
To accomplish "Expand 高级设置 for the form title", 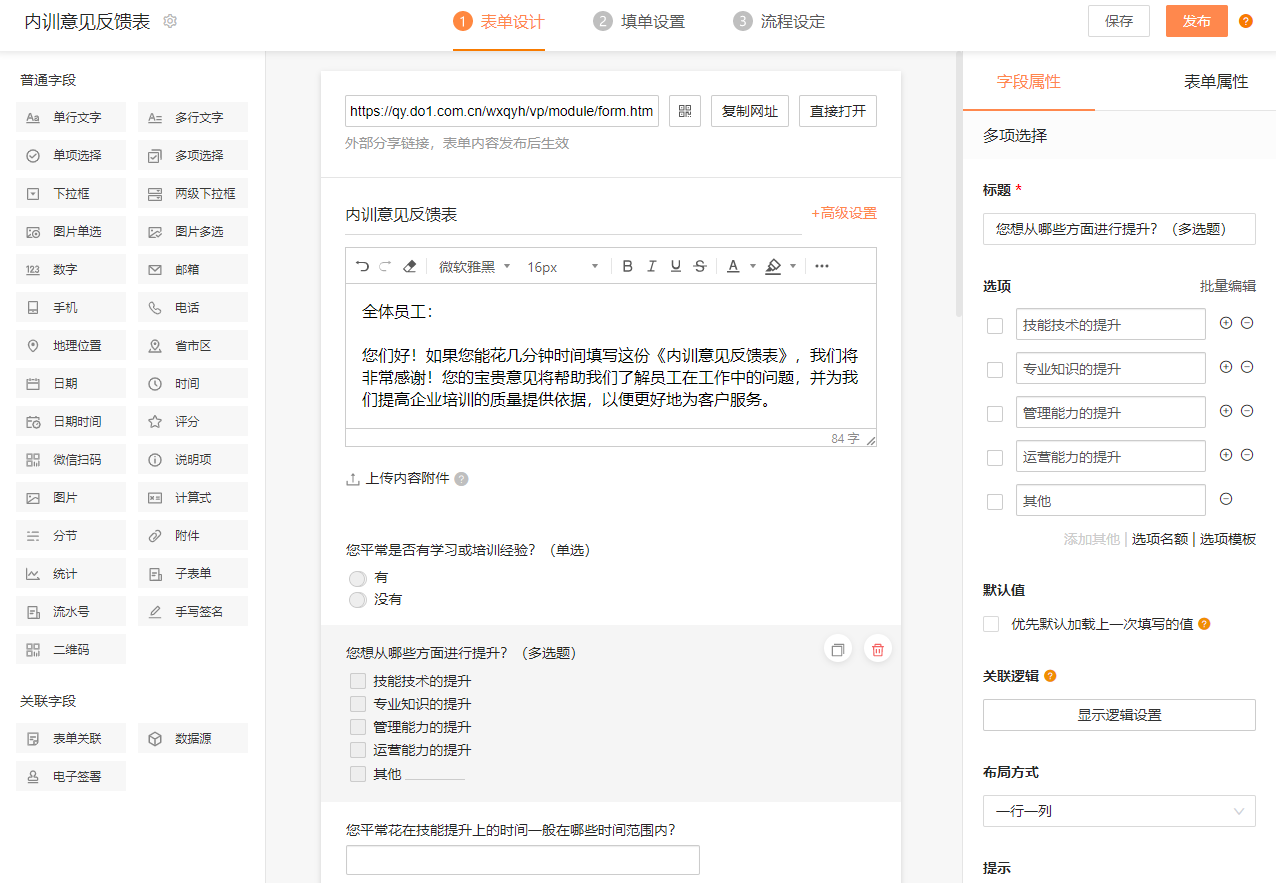I will [844, 213].
